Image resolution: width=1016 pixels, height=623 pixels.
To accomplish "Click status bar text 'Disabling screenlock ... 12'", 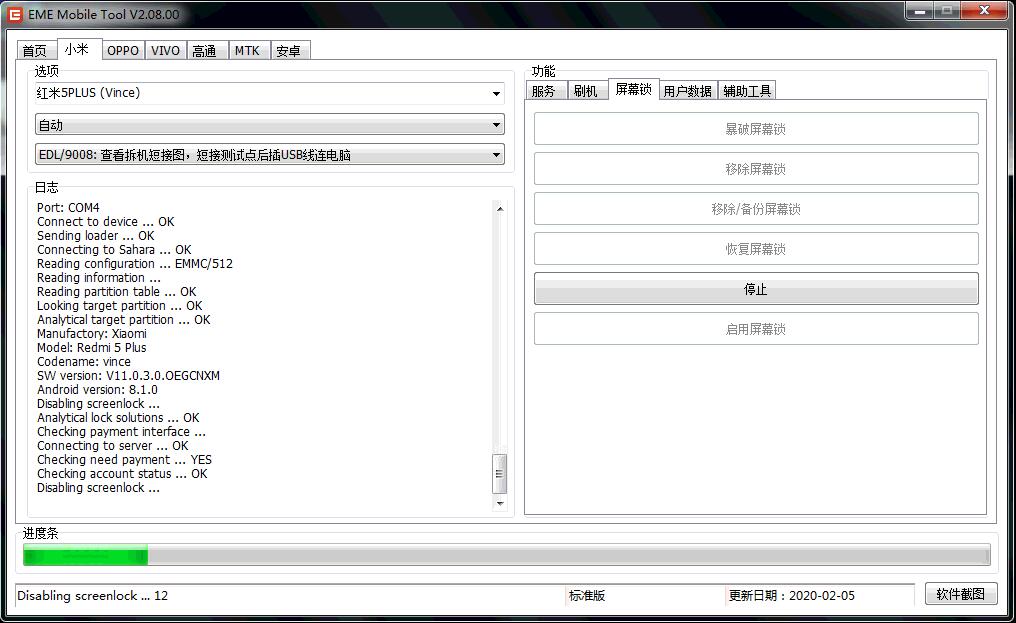I will pos(93,595).
